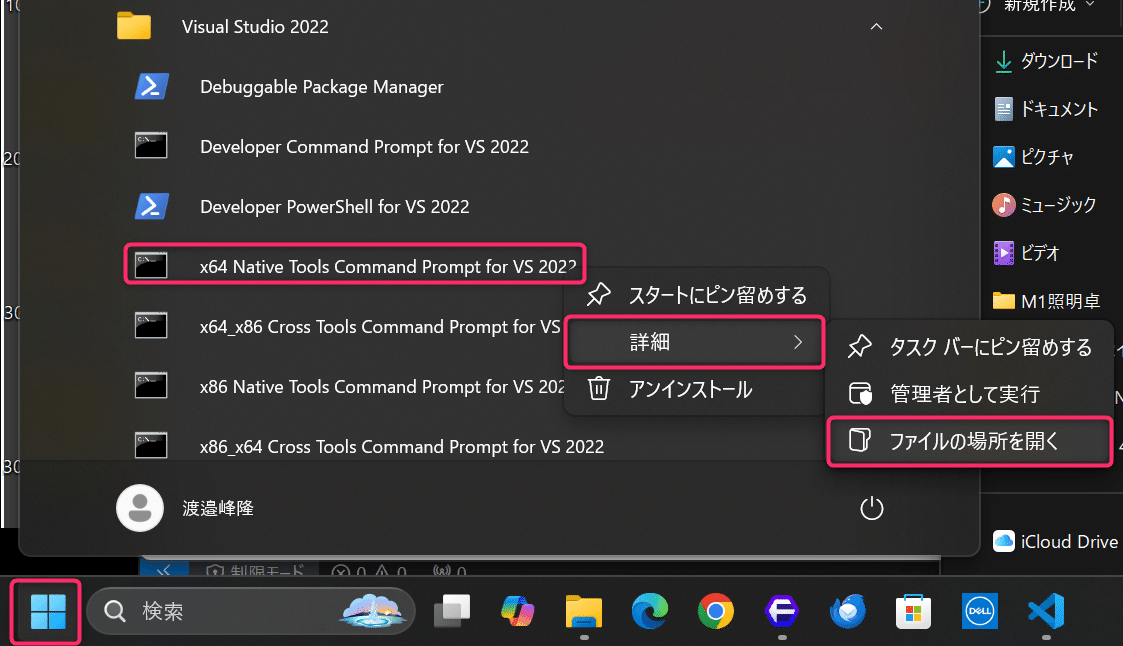Open ピクチャ label in Explorer sidebar
This screenshot has height=646, width=1123.
tap(1047, 157)
